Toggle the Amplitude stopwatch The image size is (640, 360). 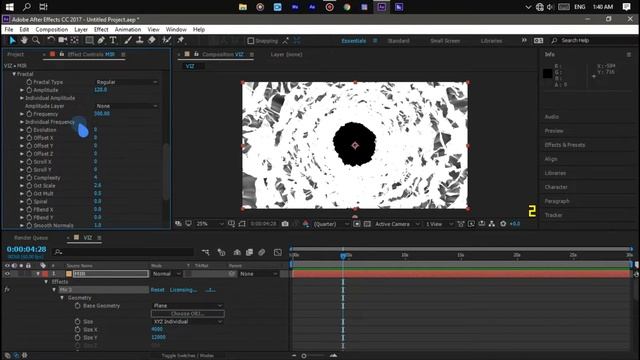coord(29,90)
